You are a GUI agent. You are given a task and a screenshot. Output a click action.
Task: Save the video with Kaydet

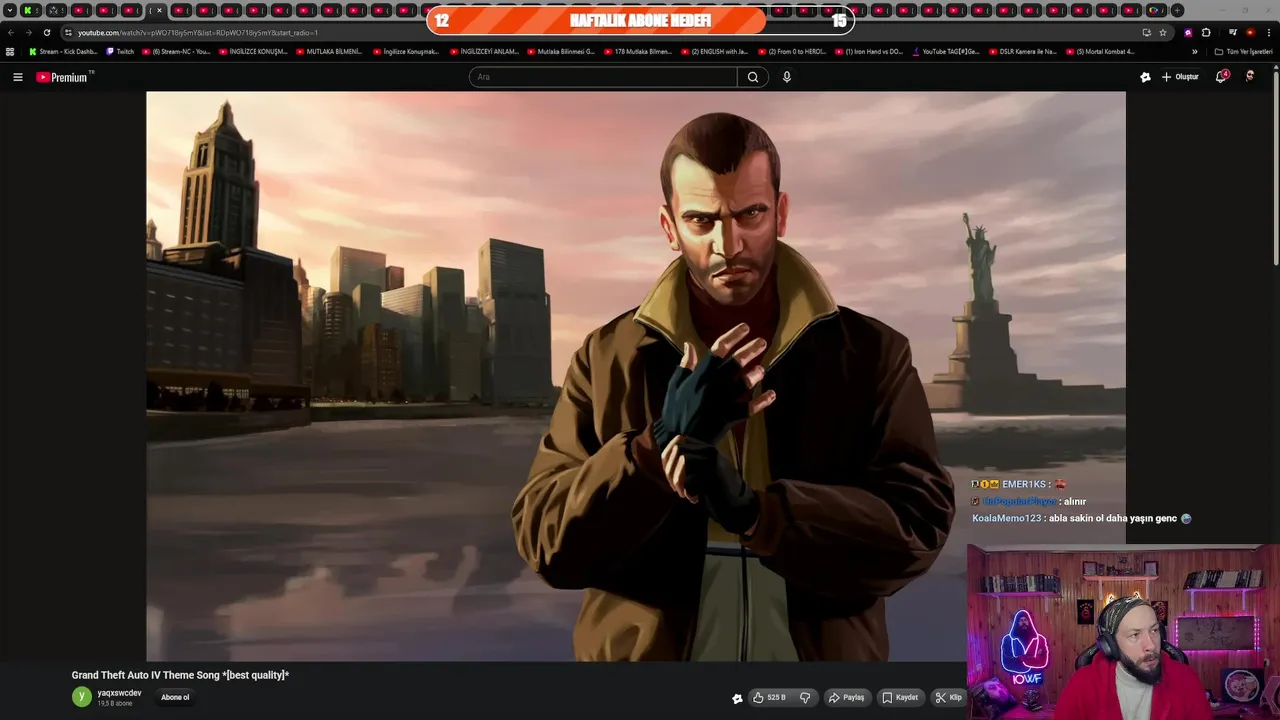(900, 698)
